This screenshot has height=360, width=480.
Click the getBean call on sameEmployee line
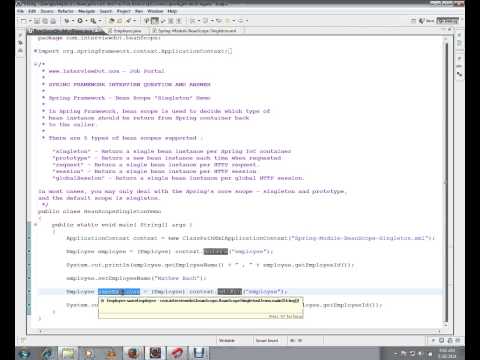click(x=230, y=292)
